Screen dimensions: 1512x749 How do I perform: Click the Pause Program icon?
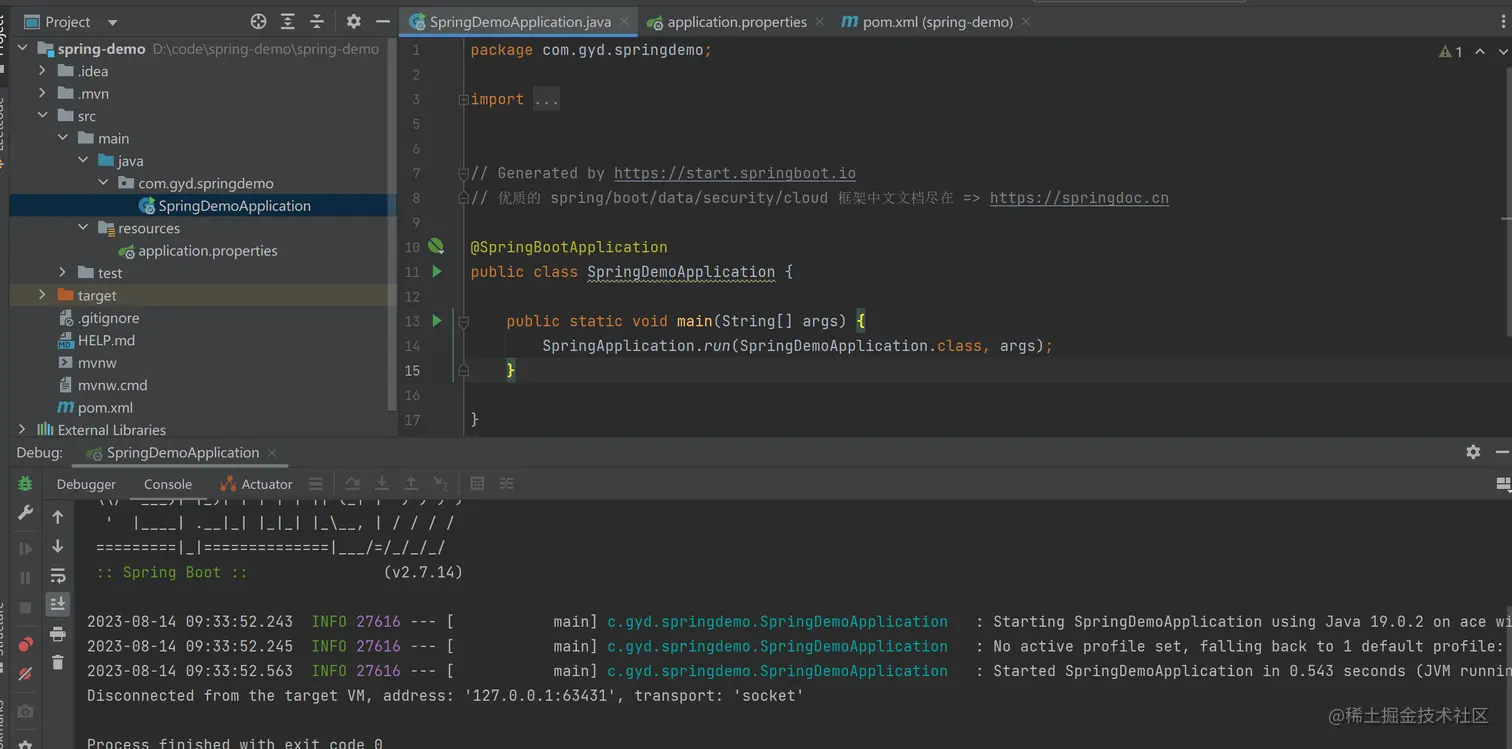coord(25,578)
